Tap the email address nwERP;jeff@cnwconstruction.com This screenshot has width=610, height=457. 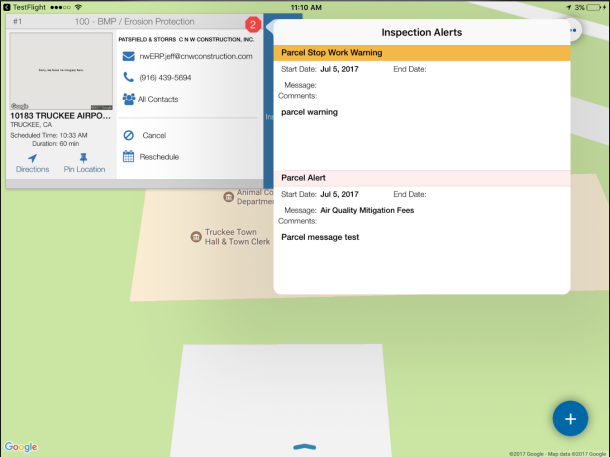click(195, 56)
